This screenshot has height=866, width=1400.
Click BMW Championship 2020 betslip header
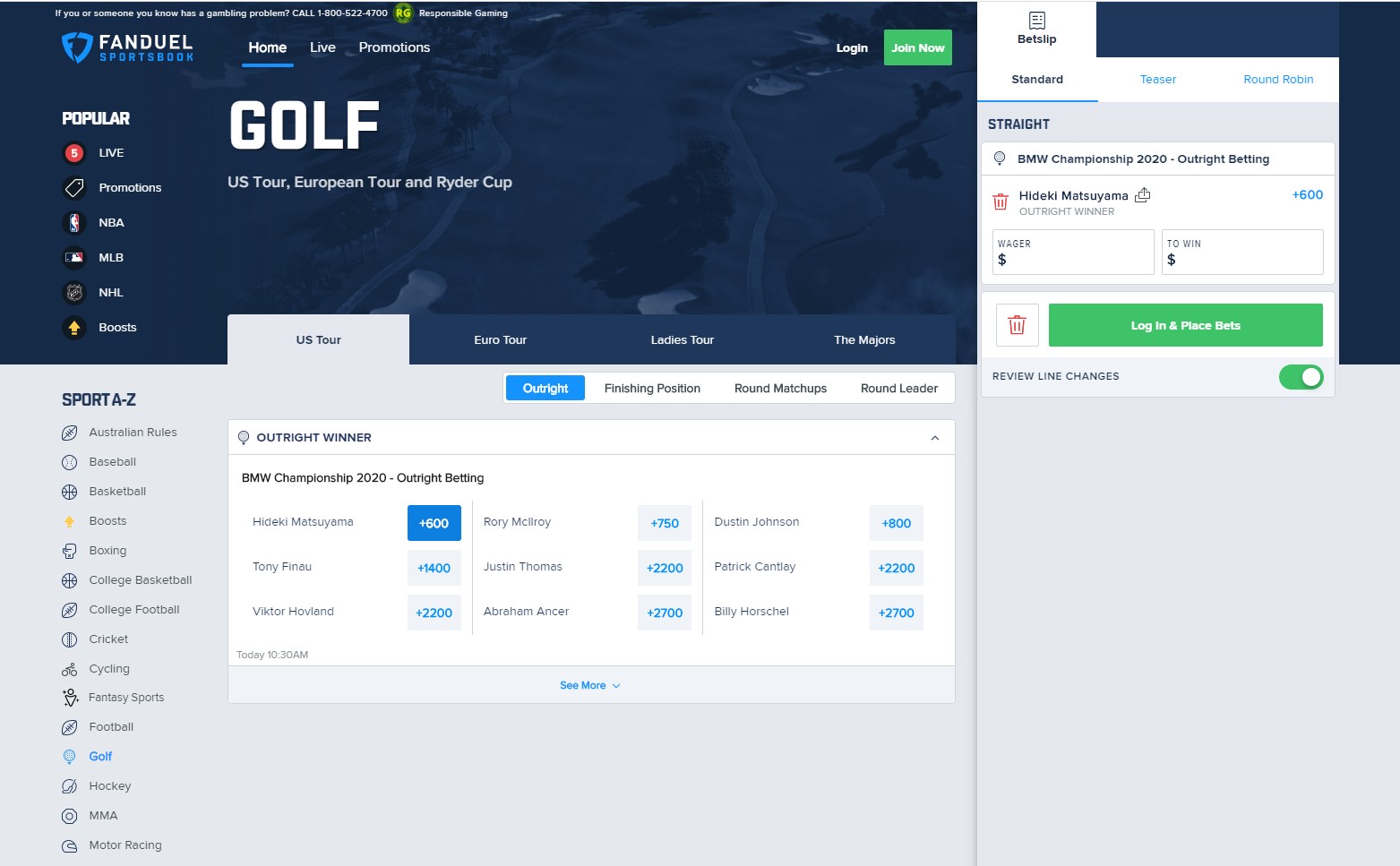[x=1158, y=159]
